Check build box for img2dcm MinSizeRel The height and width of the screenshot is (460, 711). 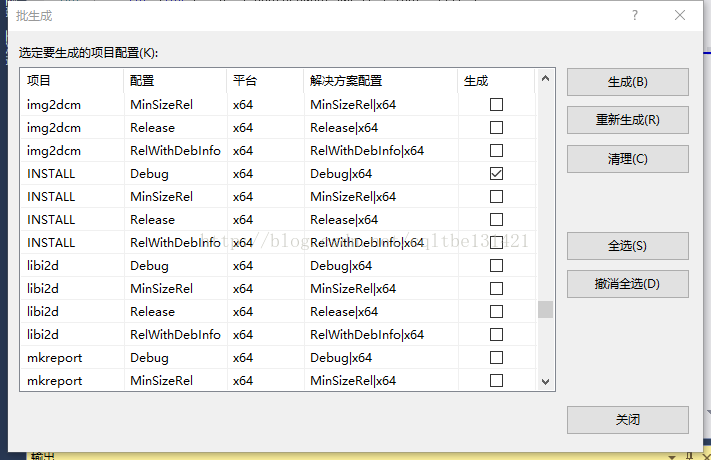coord(497,105)
